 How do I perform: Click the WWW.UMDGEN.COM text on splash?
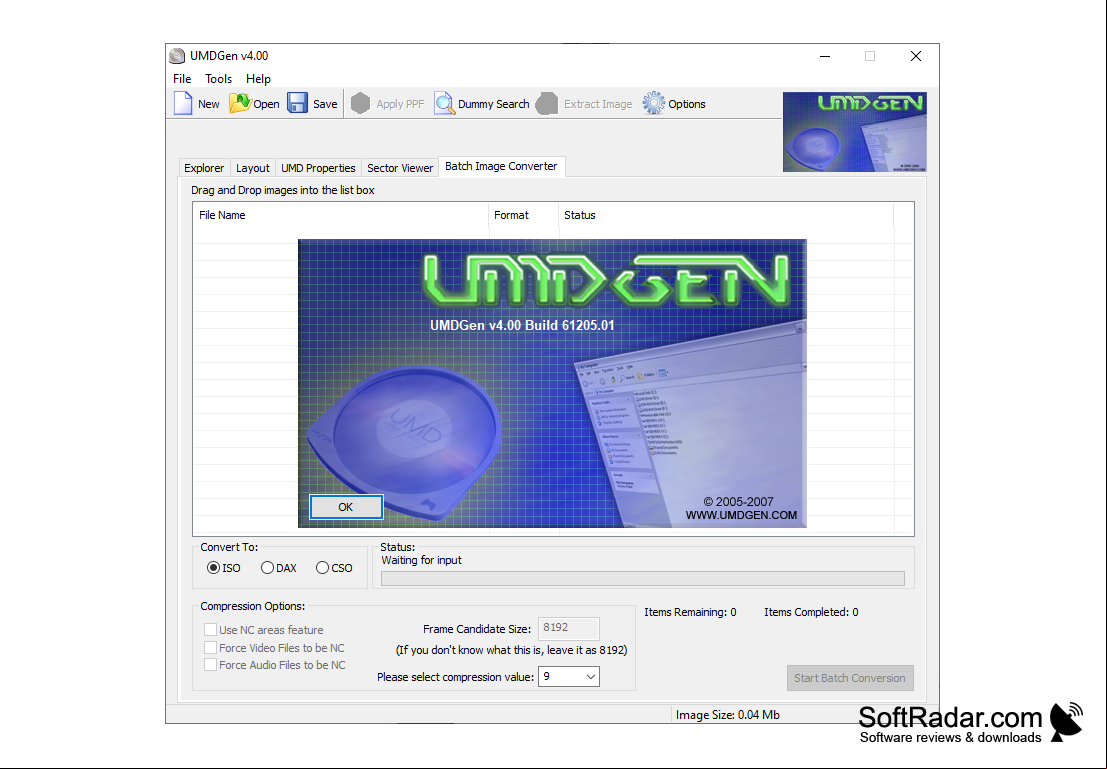click(741, 515)
